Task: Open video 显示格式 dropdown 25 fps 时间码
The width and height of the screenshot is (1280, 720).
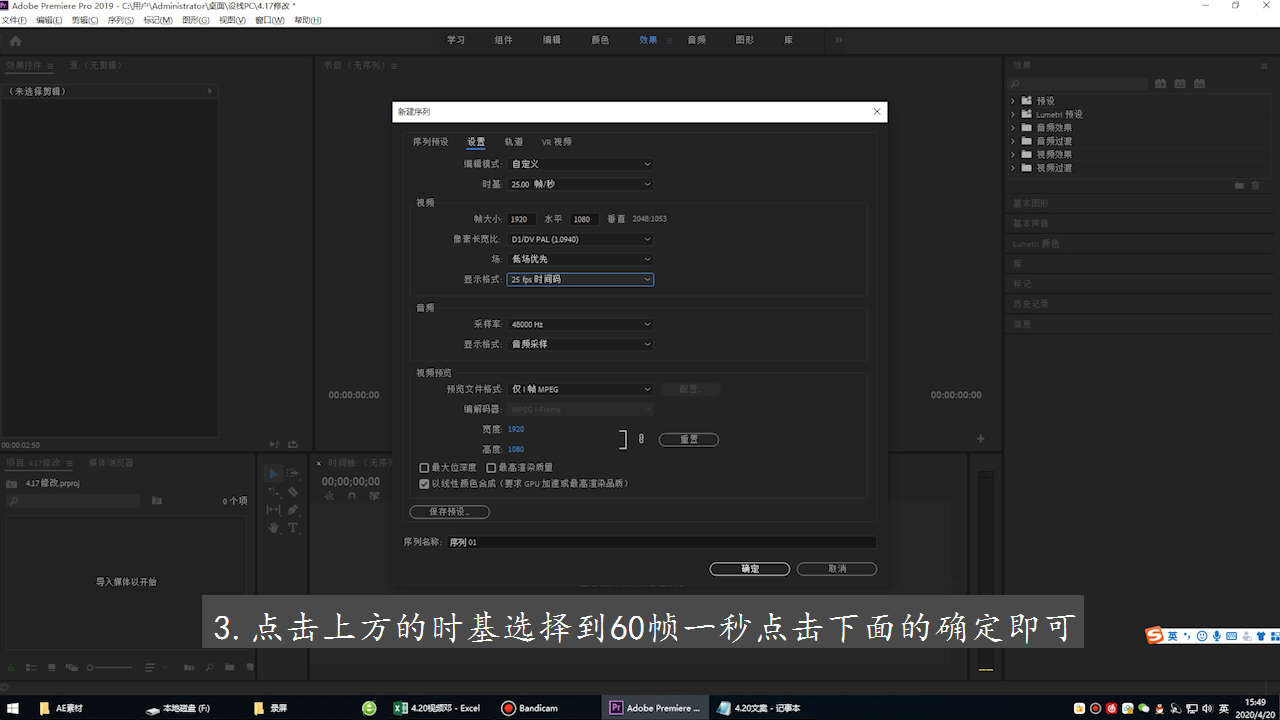Action: pyautogui.click(x=581, y=280)
